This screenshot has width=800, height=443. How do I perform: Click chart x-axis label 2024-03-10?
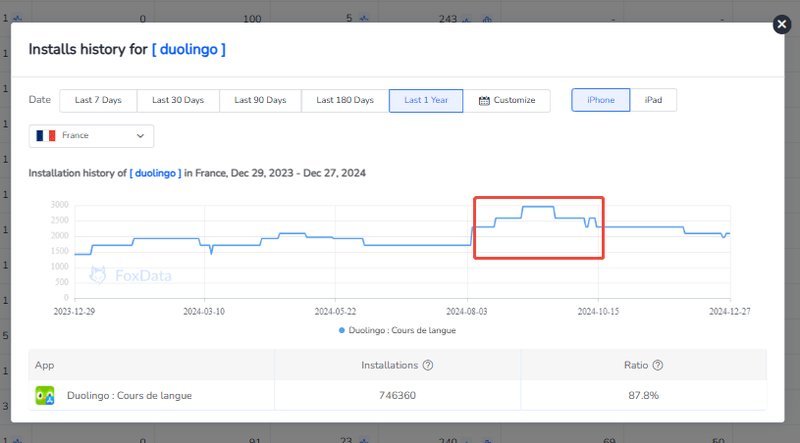click(204, 311)
